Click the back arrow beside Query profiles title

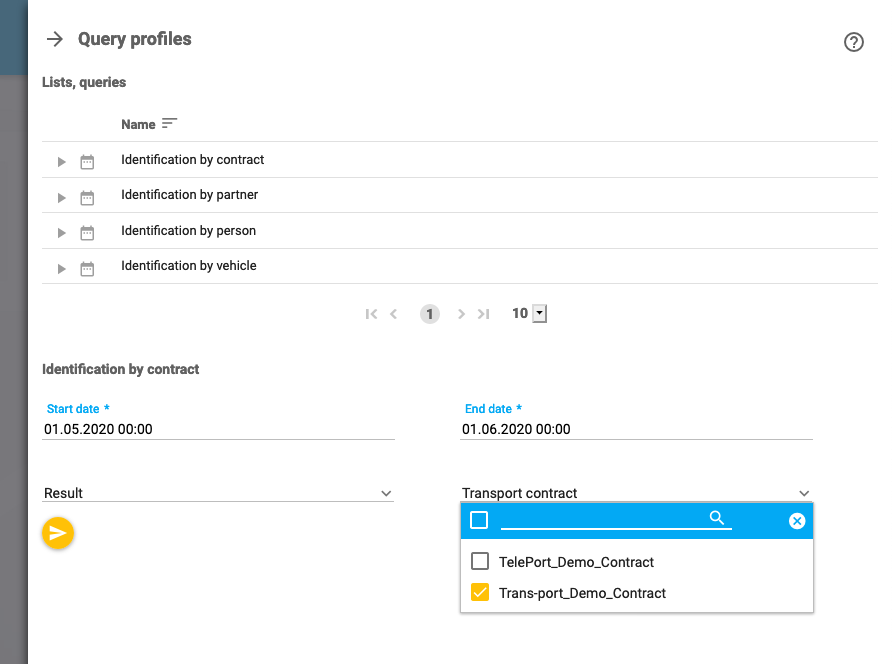pyautogui.click(x=55, y=39)
